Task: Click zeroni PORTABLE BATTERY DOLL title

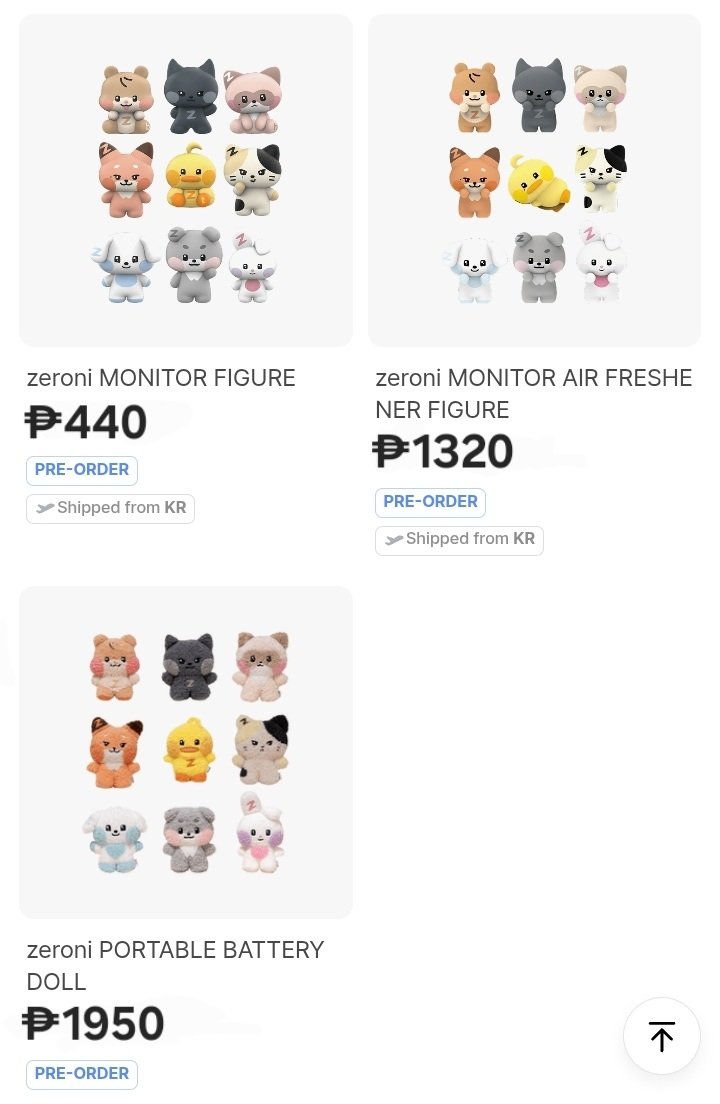Action: tap(175, 965)
